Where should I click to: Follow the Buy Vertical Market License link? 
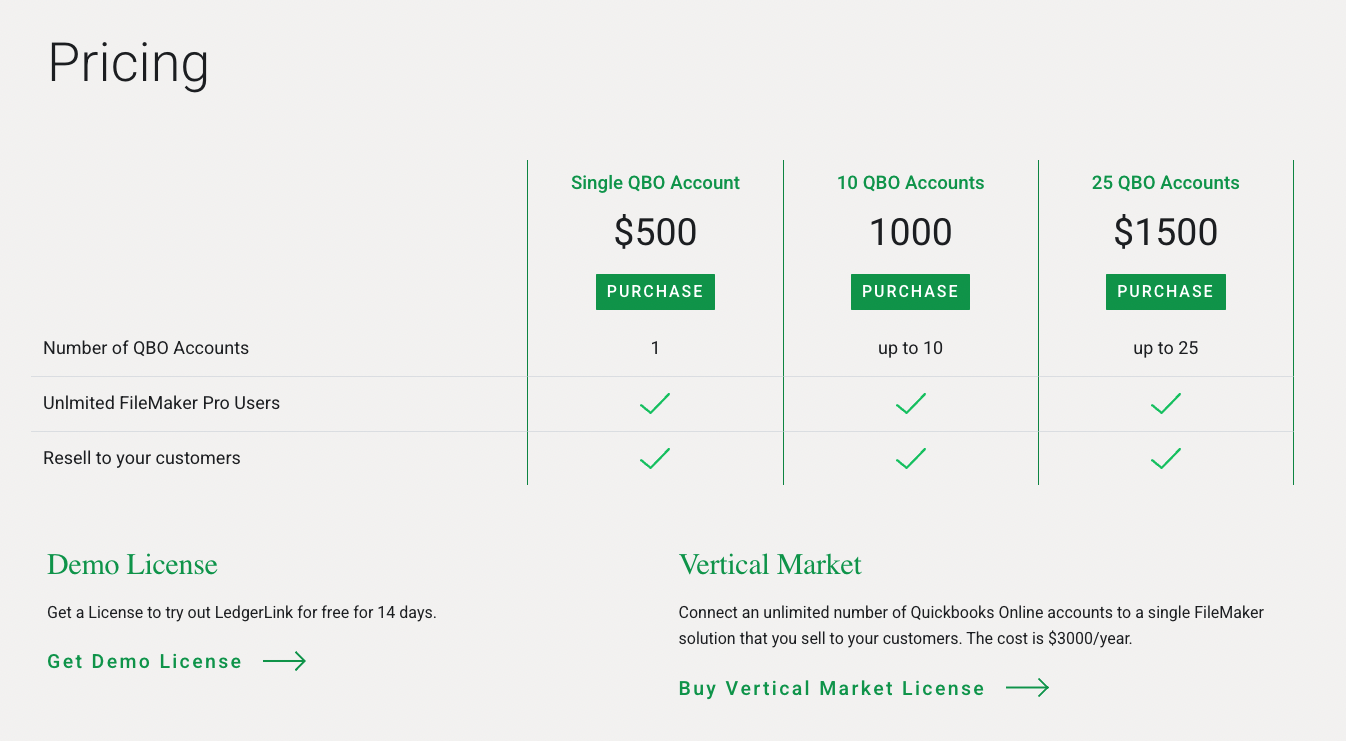[831, 689]
